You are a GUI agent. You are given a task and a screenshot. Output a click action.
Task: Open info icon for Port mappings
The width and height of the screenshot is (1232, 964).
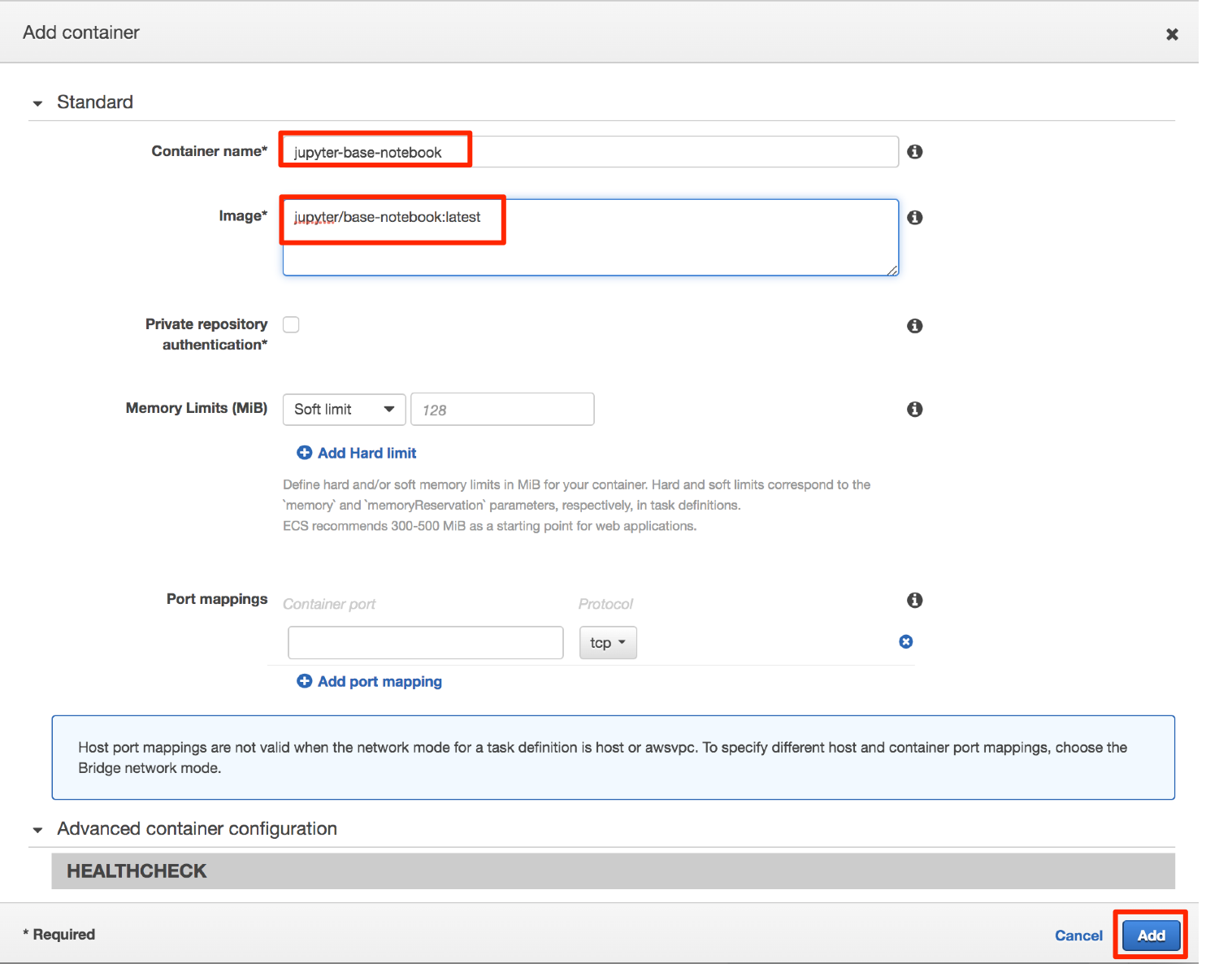tap(915, 601)
